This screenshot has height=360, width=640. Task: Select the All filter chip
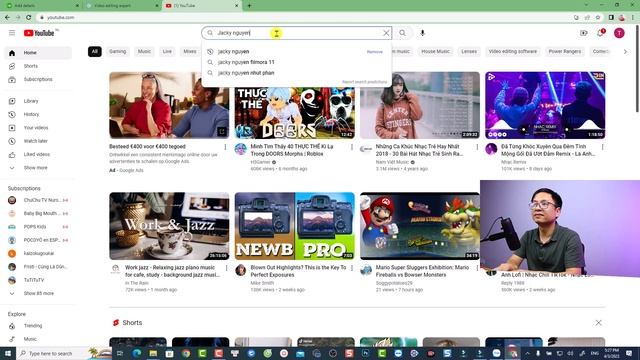[95, 51]
